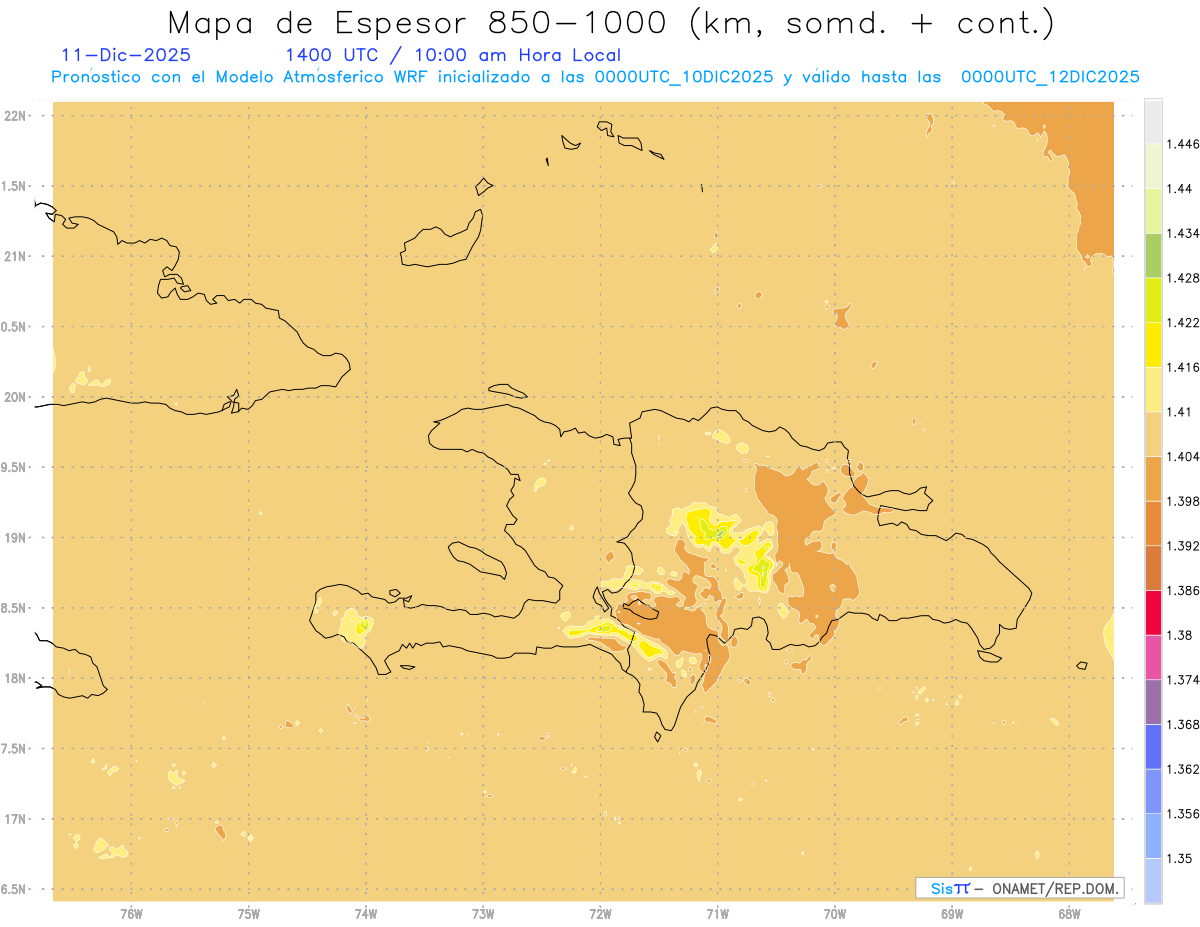Click the legend value 1.44

1180,188
